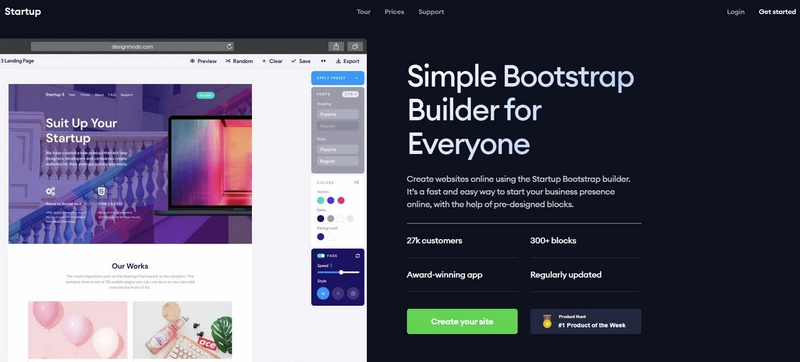Viewport: 800px width, 362px height.
Task: Click the Suit Up Your Startup heading
Action: tap(81, 131)
